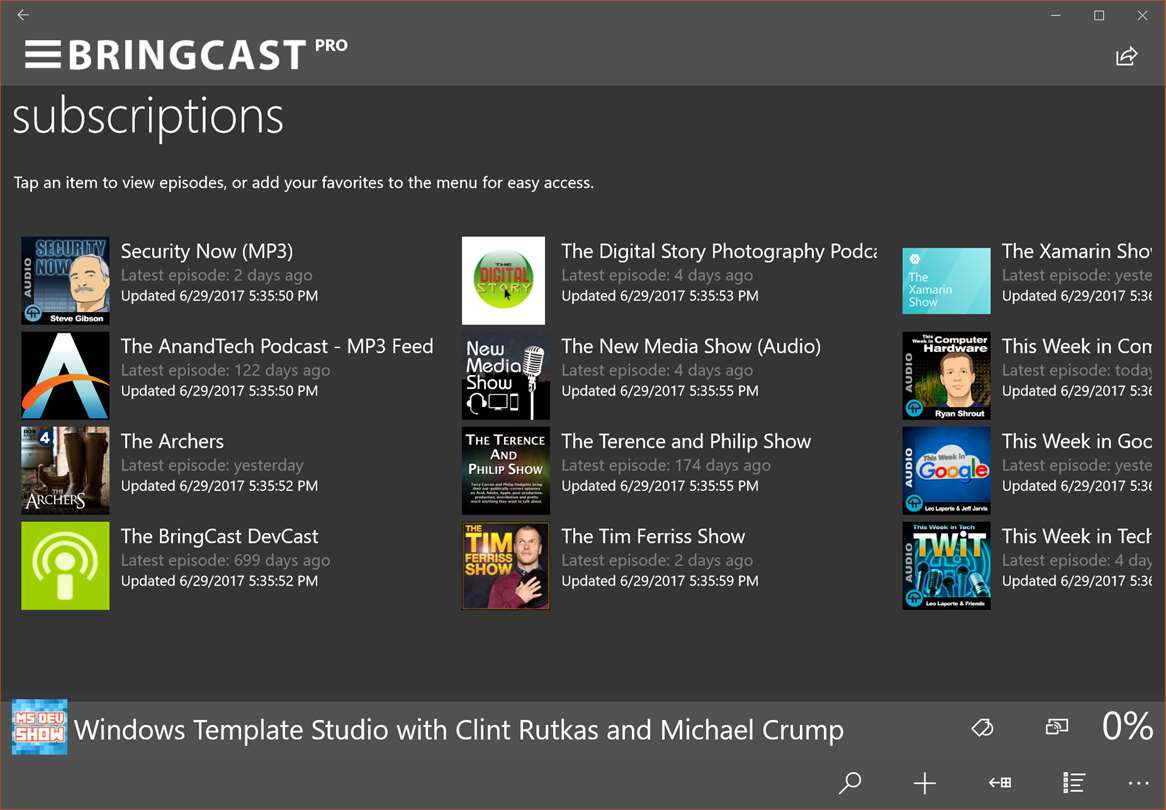The image size is (1166, 810).
Task: Click the tag icon in player bar
Action: (982, 727)
